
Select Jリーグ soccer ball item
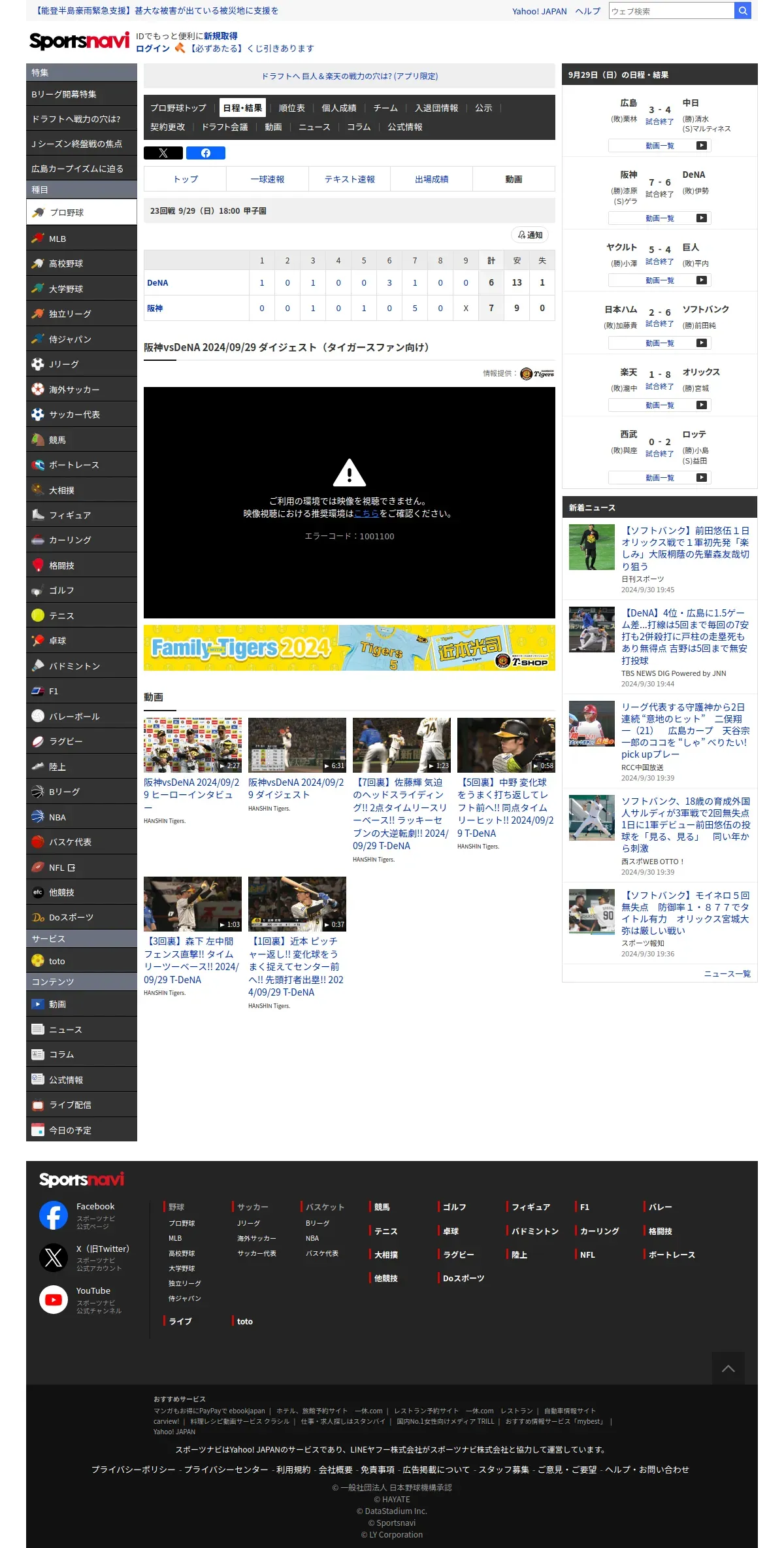coord(82,364)
